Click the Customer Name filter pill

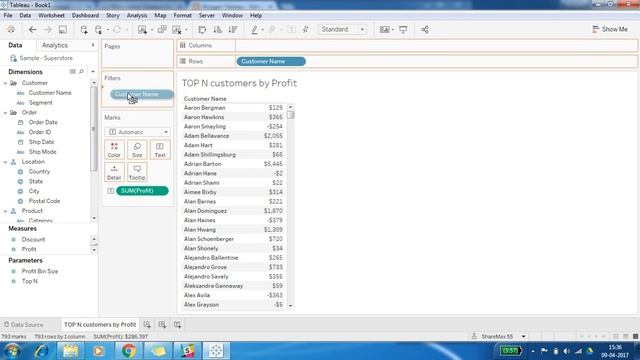141,94
